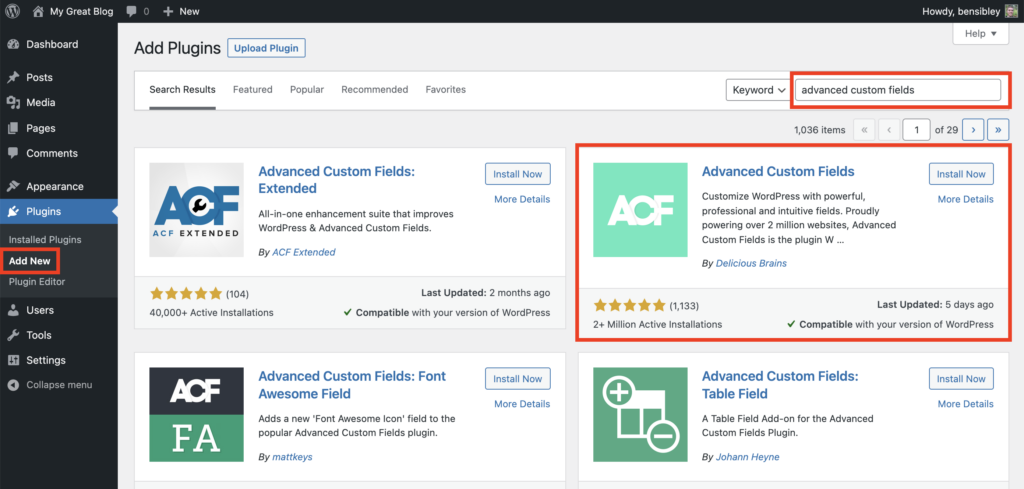Click the Comments icon in sidebar

tap(13, 153)
